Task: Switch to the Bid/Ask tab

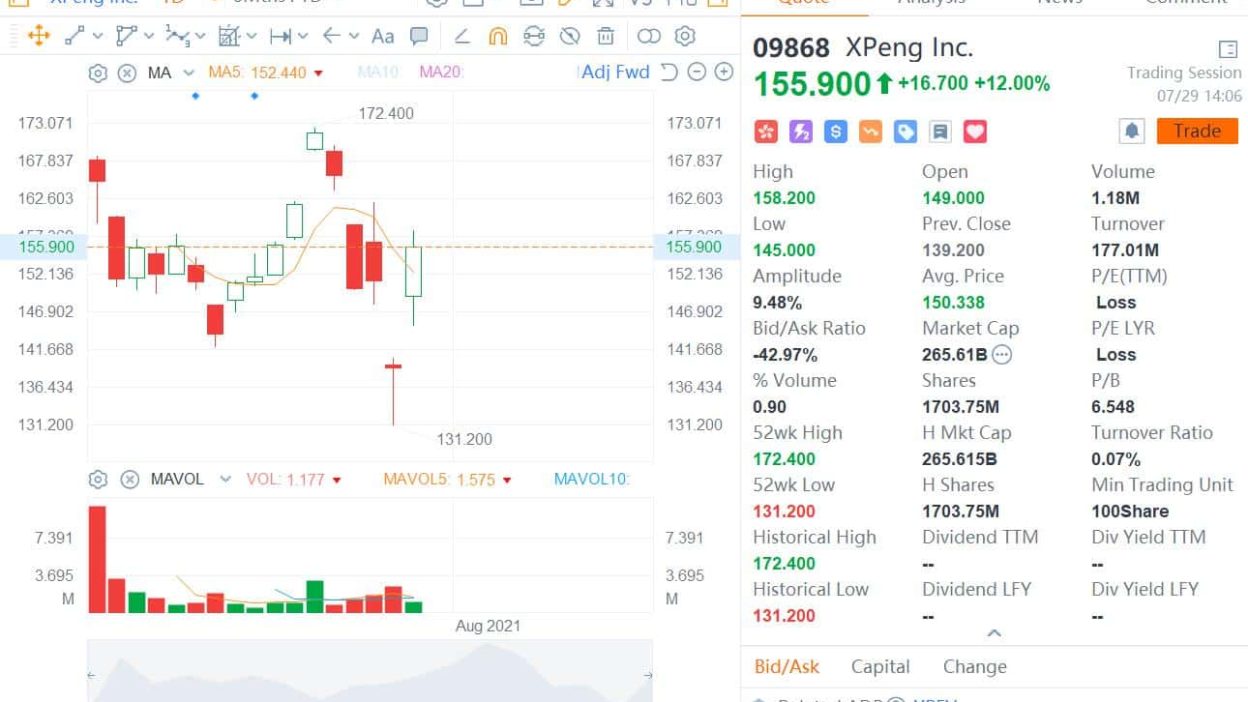Action: (786, 667)
